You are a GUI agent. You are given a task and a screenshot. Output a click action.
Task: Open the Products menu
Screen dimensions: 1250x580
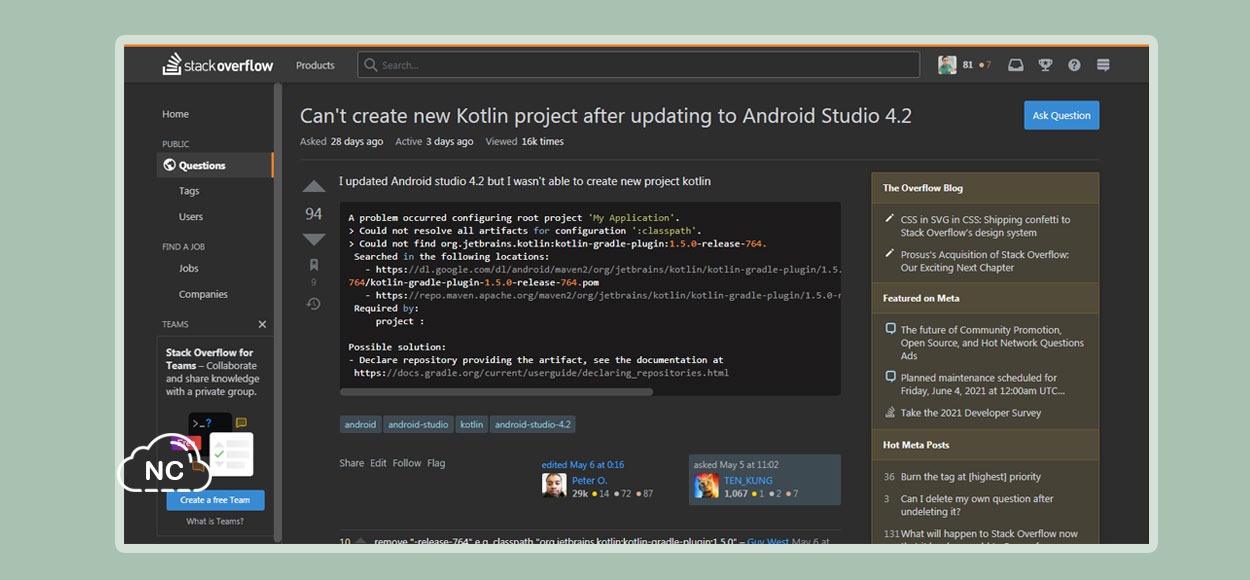[x=315, y=65]
